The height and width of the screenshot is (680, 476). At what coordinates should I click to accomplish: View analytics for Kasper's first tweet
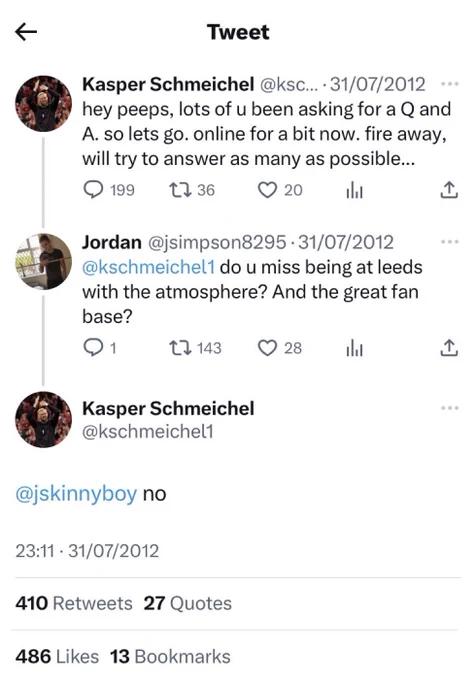(354, 190)
